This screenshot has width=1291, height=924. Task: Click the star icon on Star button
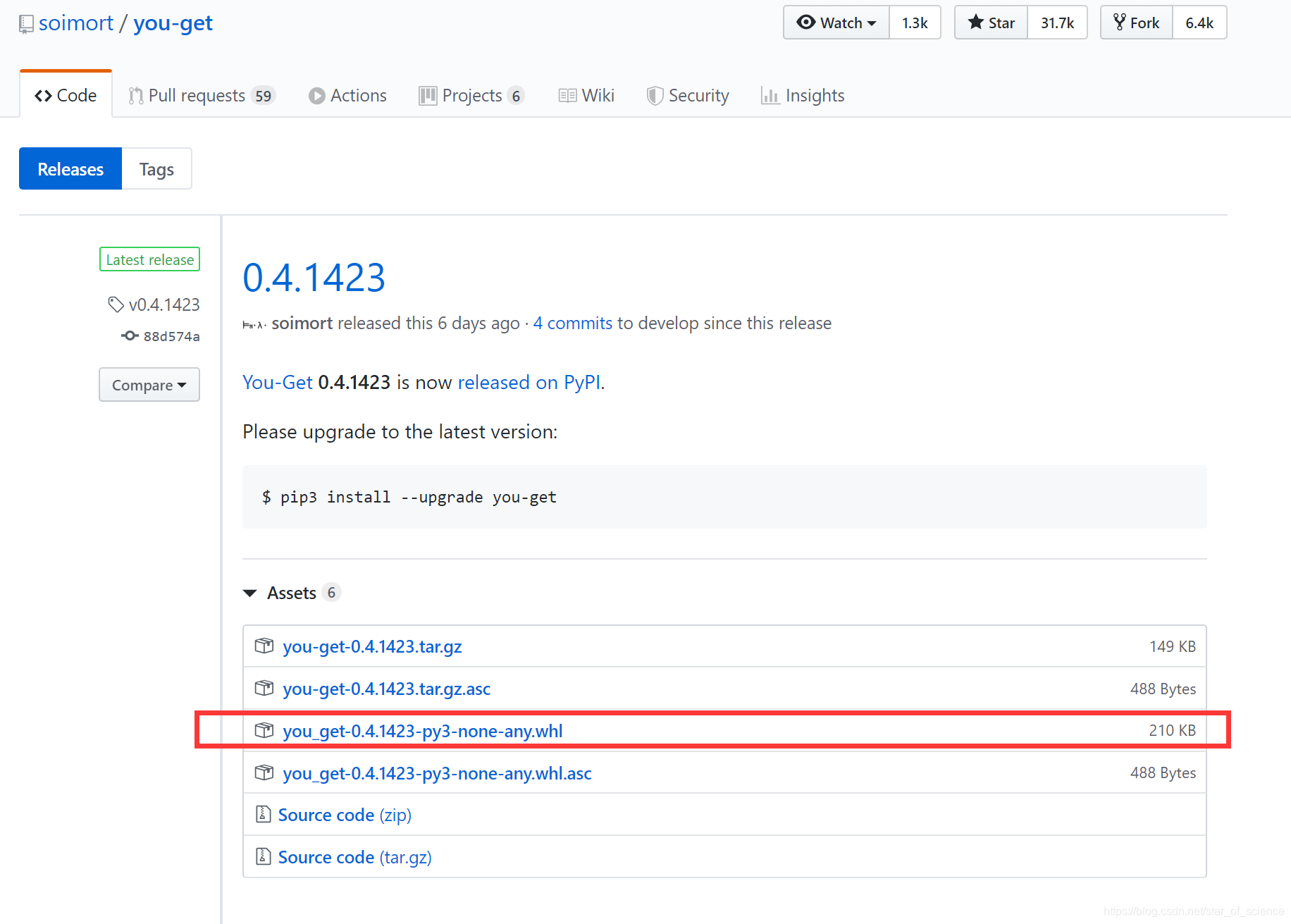pos(975,22)
